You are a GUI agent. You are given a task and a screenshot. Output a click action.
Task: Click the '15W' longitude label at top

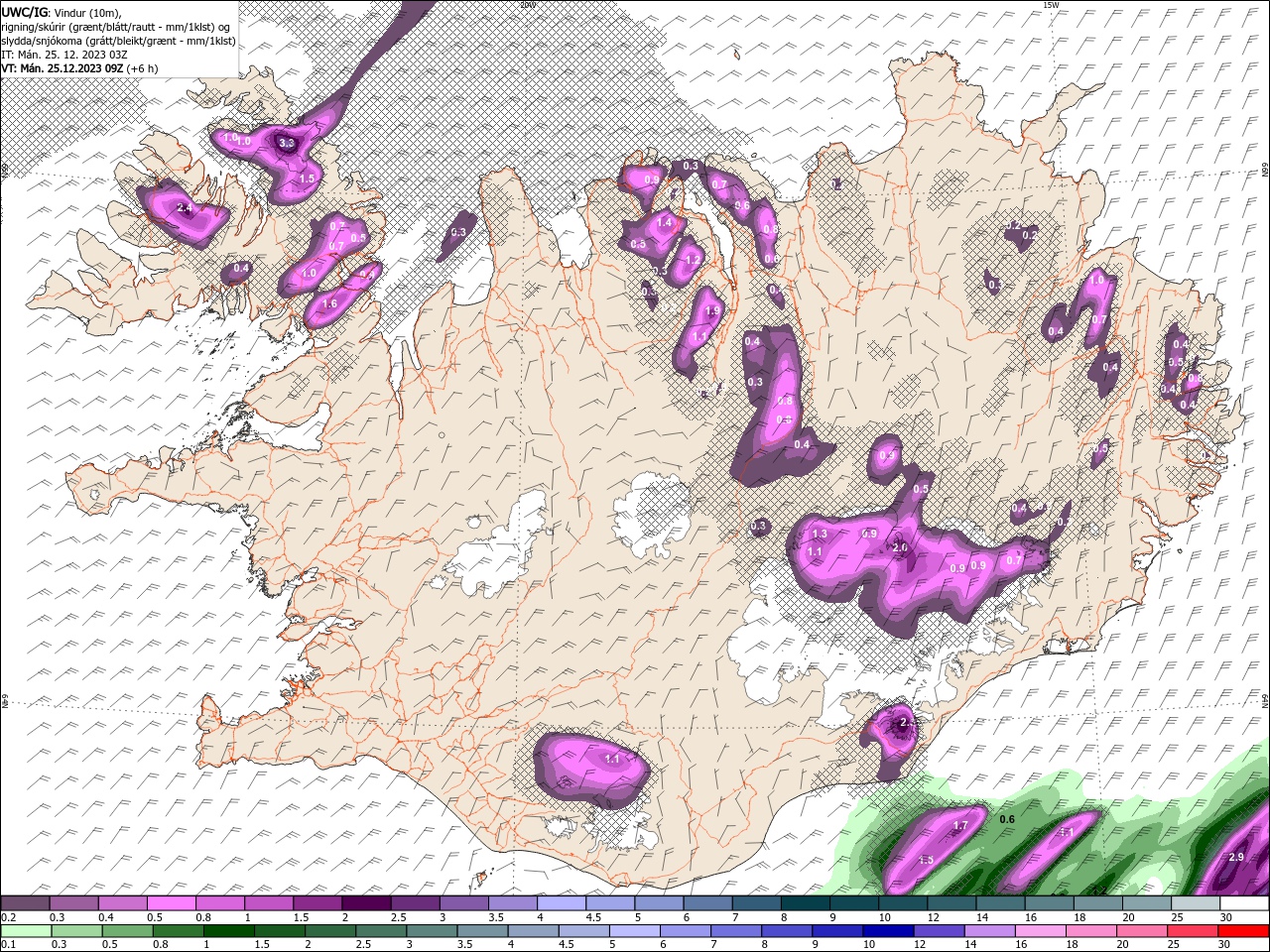(x=1050, y=5)
